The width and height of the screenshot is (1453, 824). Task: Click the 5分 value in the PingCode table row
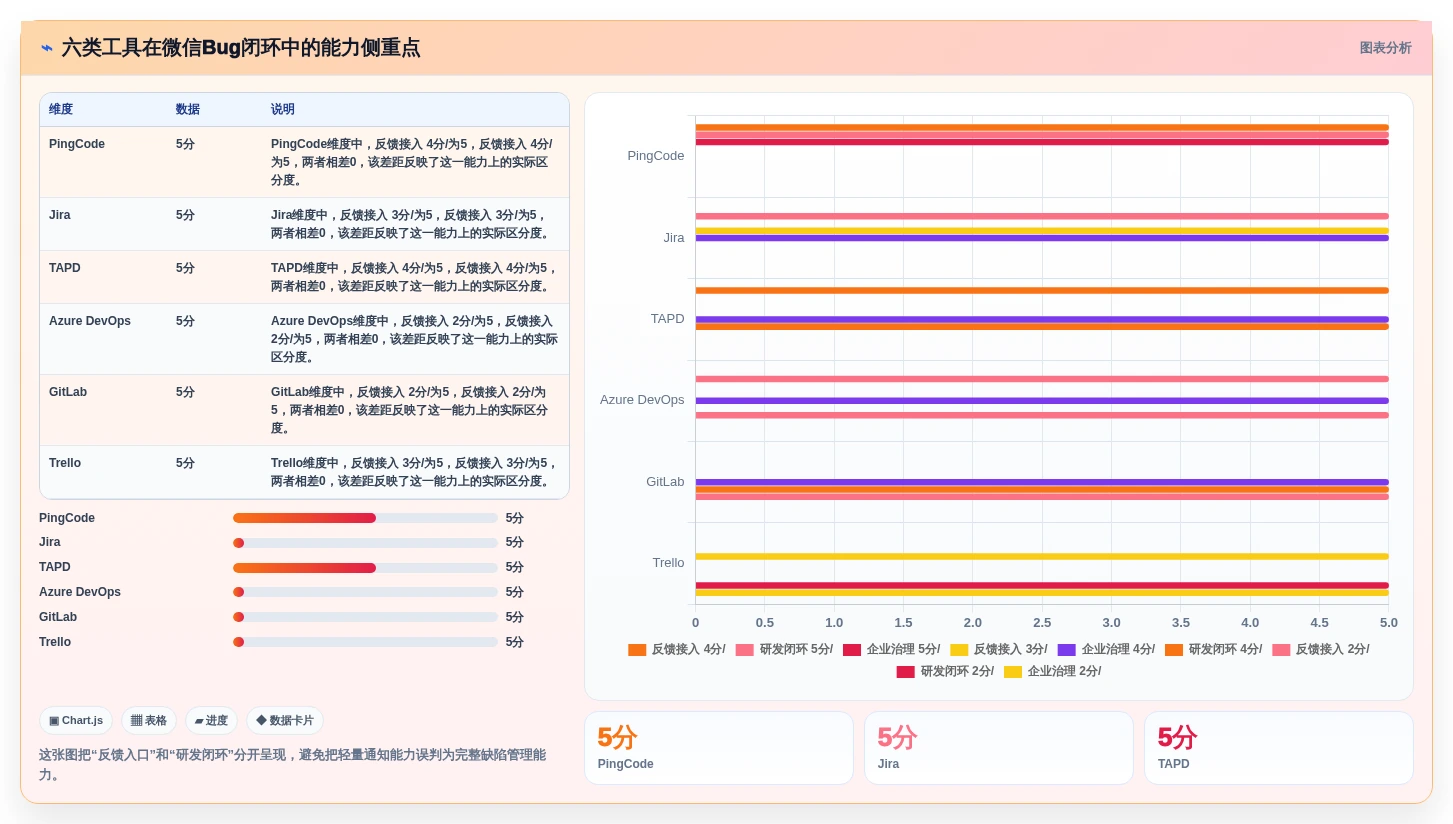pos(185,144)
